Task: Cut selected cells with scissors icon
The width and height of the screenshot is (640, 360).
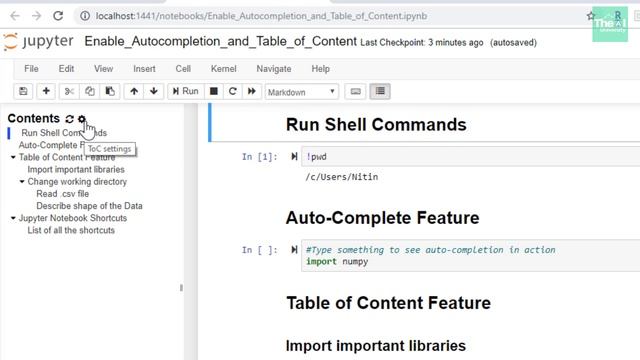Action: tap(69, 91)
